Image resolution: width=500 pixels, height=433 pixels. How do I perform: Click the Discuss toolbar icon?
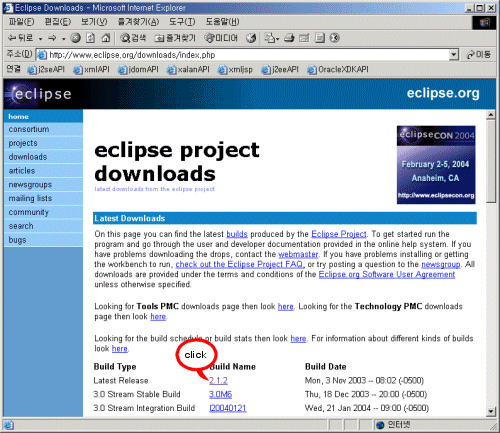click(x=320, y=38)
